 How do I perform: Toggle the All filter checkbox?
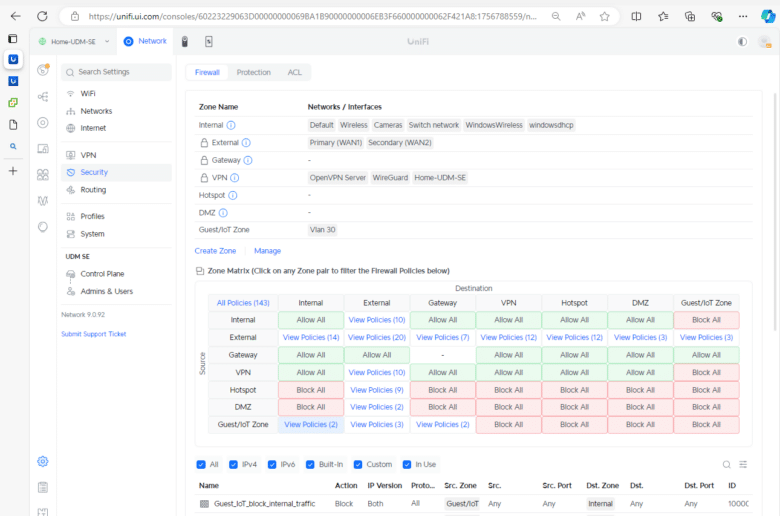click(x=201, y=464)
